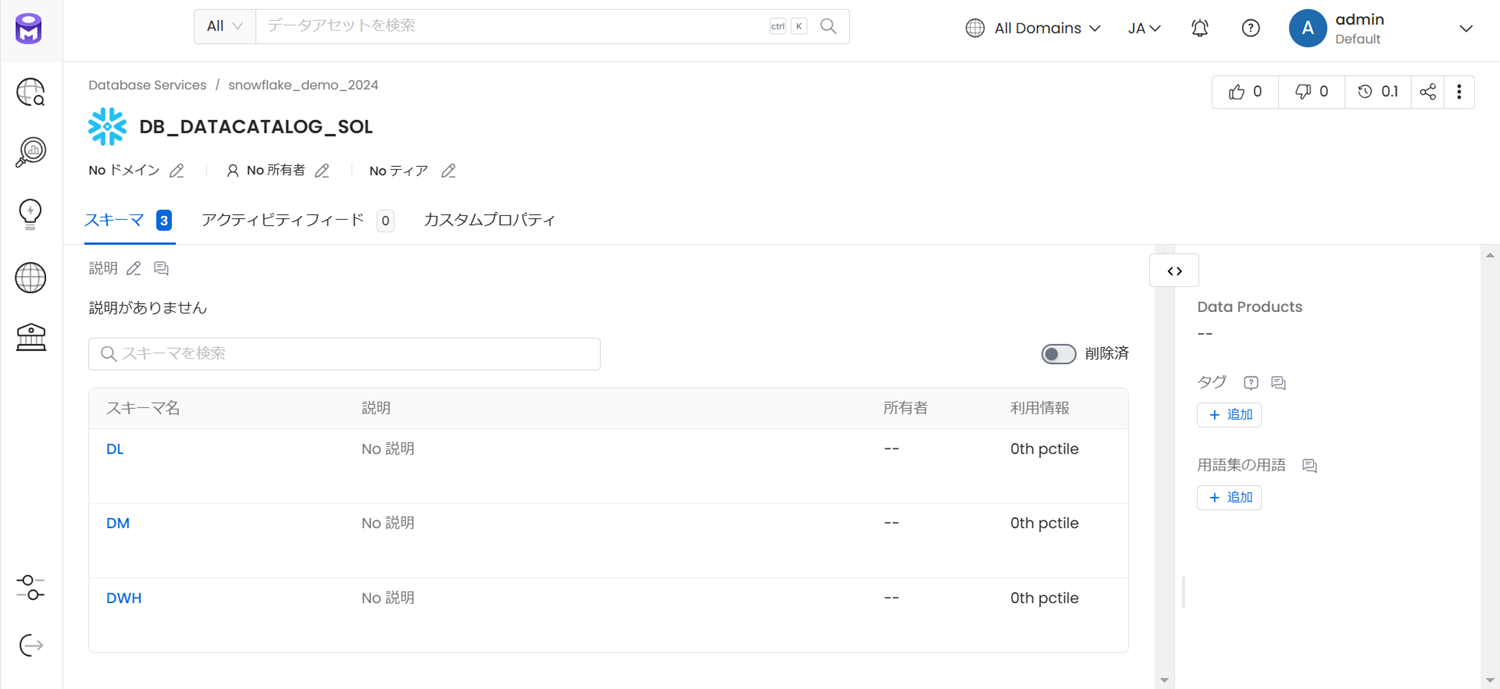Open the snowflake_demo_2024 breadcrumb link
The width and height of the screenshot is (1500, 689).
(x=303, y=85)
